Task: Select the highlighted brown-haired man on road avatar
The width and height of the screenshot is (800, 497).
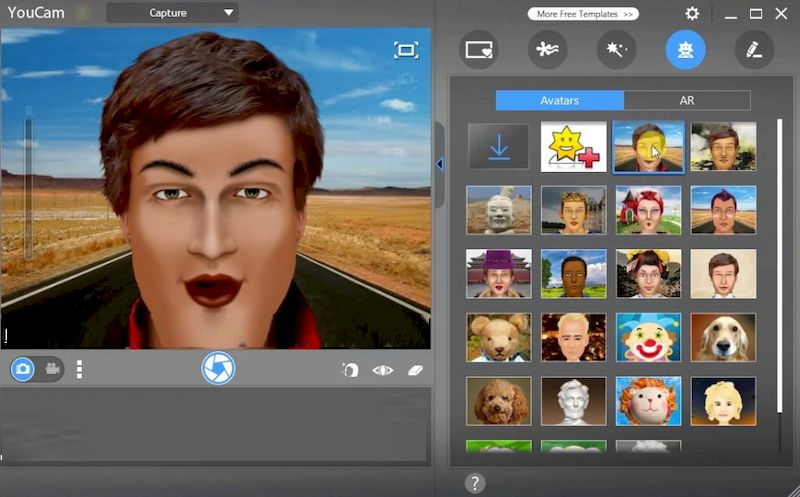Action: [648, 147]
